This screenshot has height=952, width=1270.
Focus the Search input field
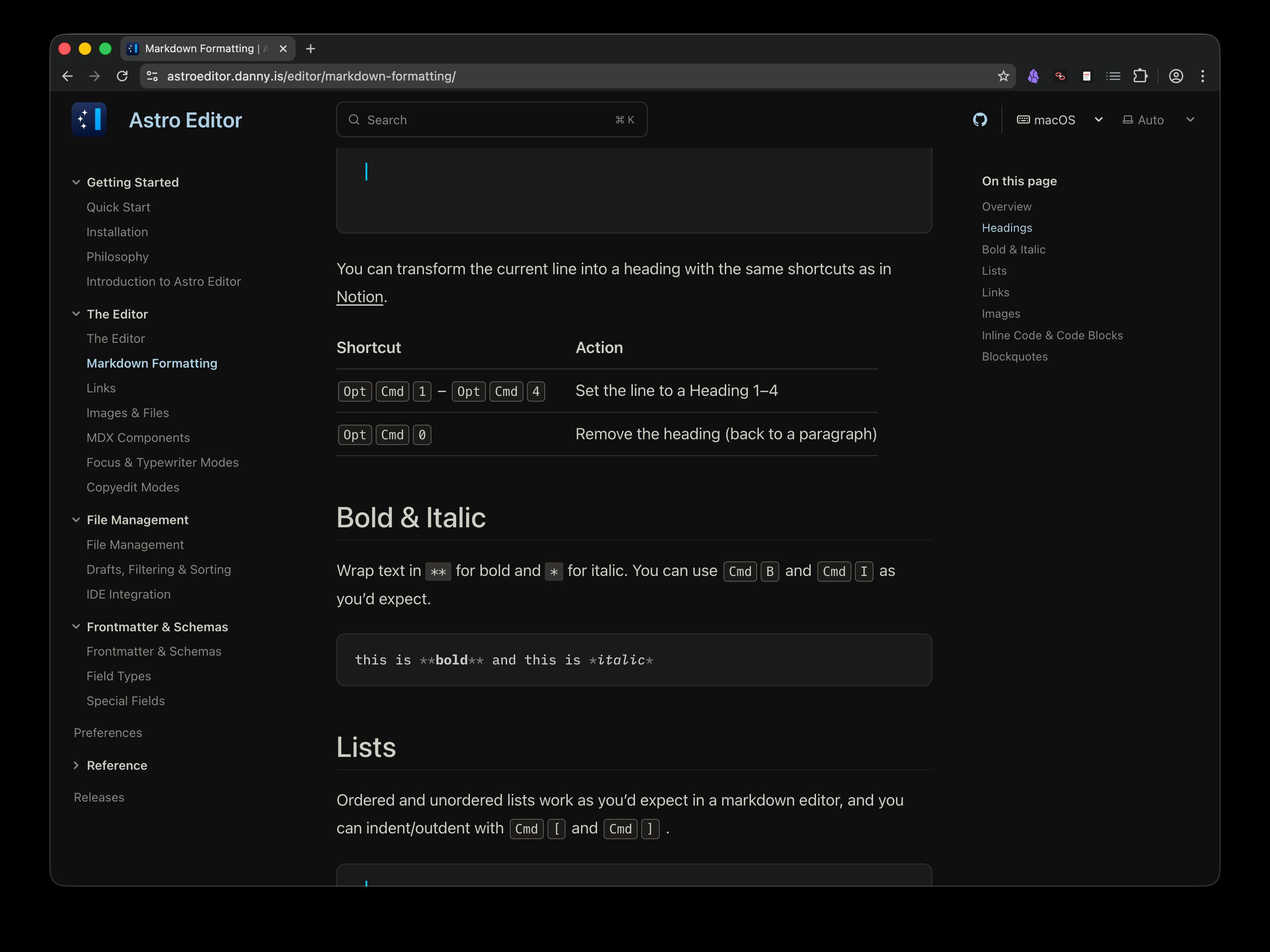492,119
